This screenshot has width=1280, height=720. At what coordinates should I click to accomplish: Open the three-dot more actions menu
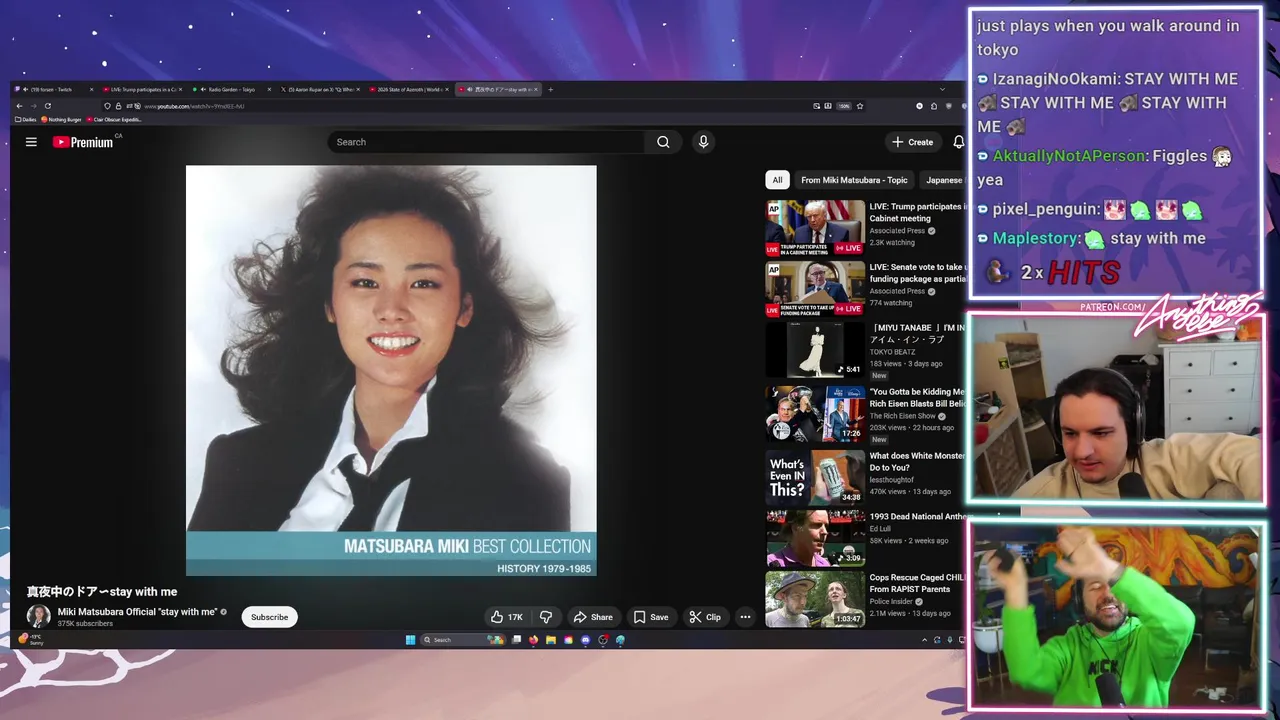[745, 617]
